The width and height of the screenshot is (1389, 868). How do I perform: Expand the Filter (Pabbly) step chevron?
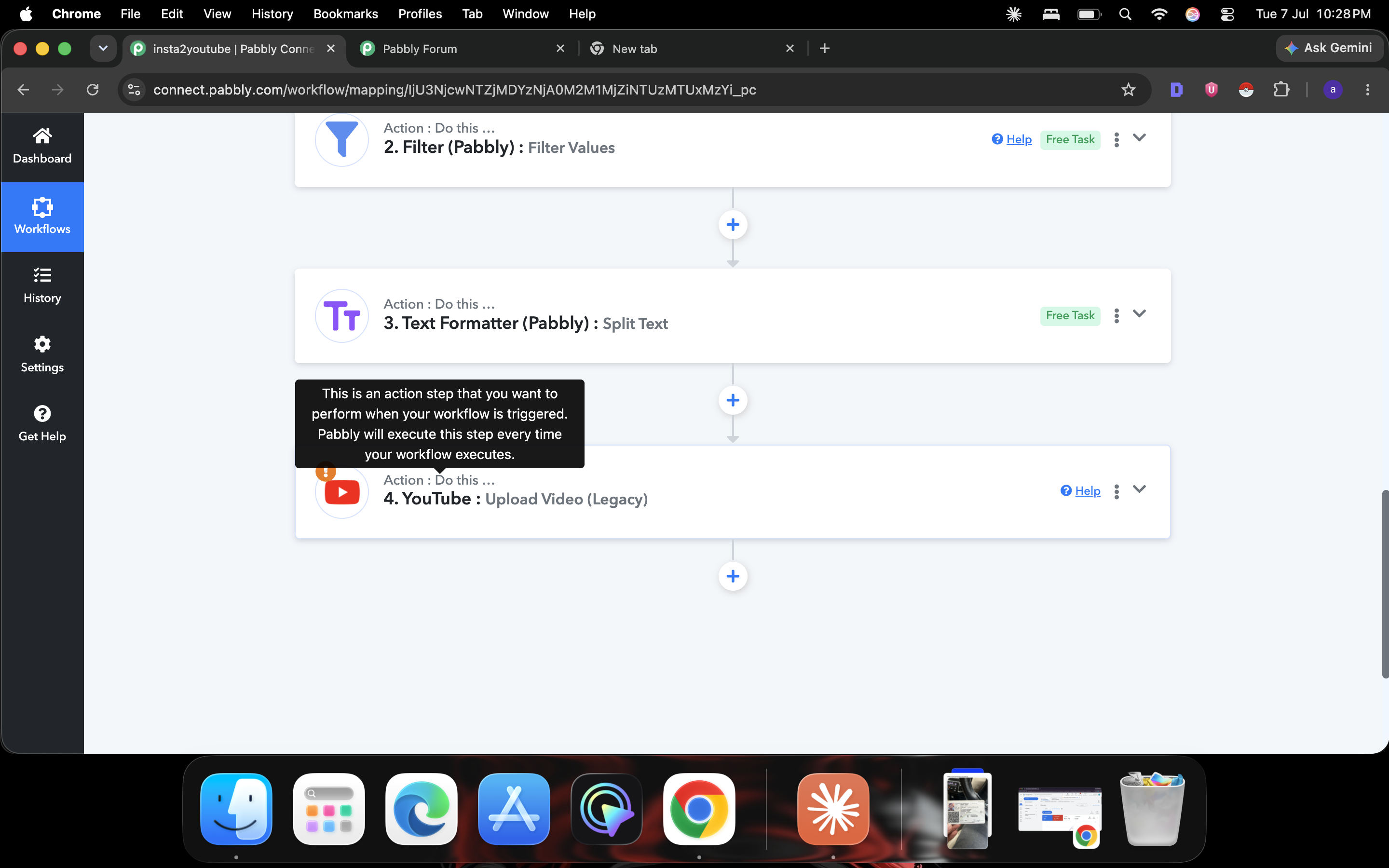point(1139,138)
